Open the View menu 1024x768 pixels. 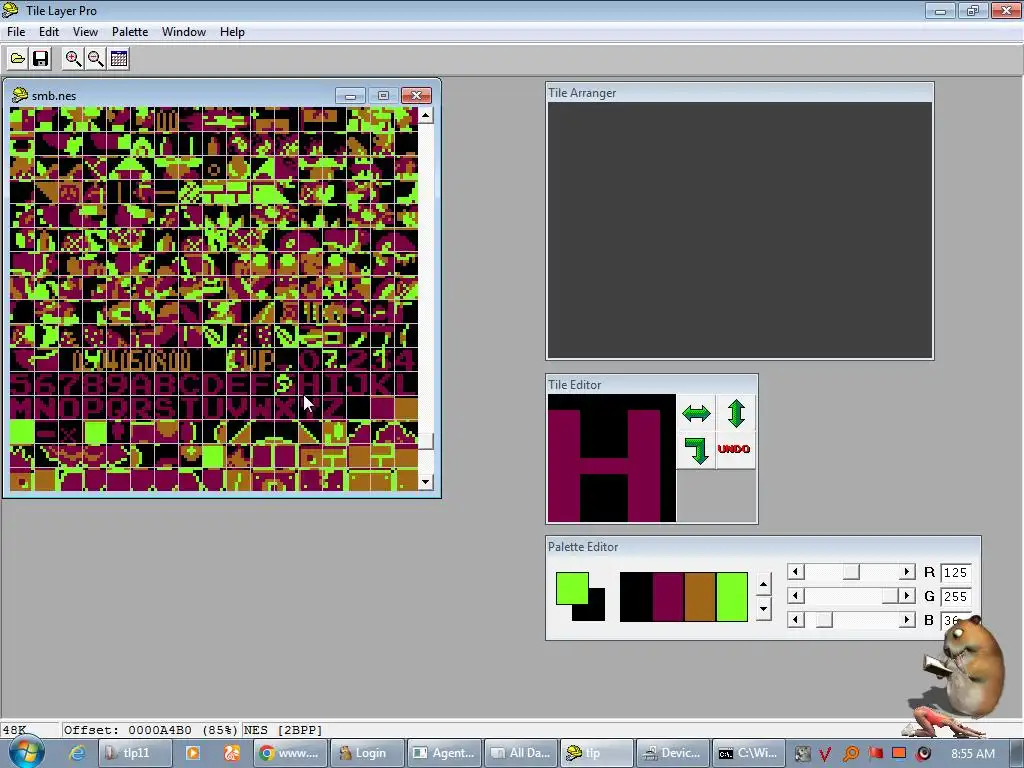pos(85,32)
